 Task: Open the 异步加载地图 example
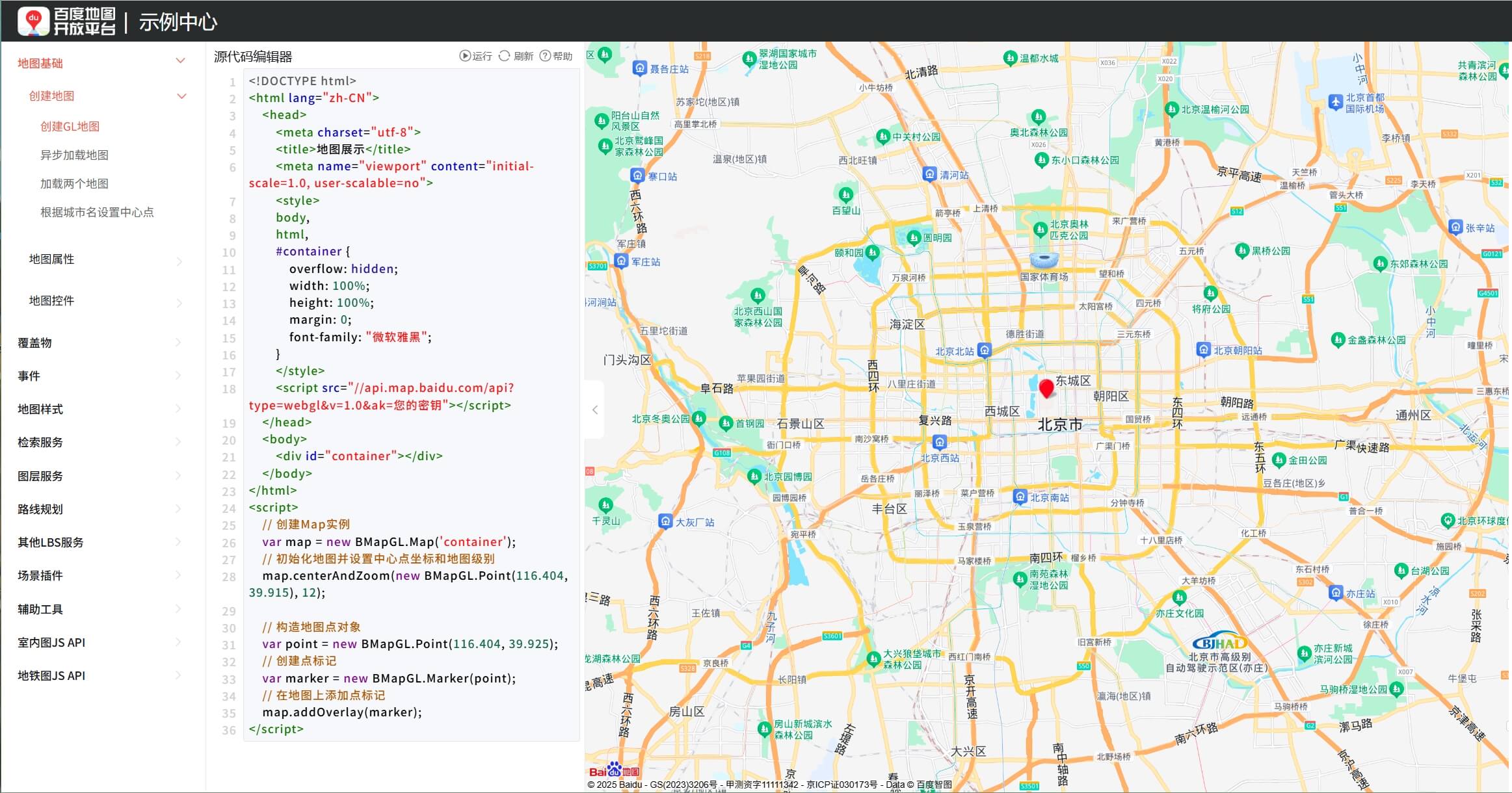tap(74, 155)
